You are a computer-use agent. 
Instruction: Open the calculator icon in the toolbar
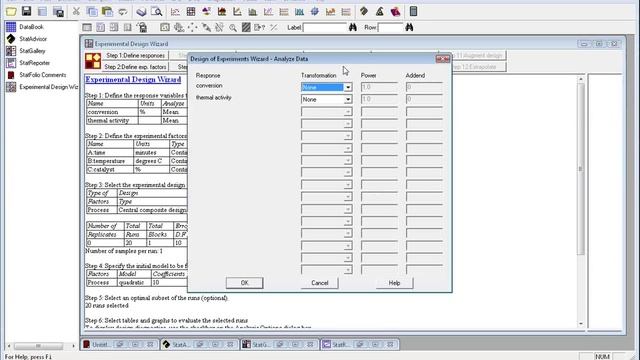413,11
